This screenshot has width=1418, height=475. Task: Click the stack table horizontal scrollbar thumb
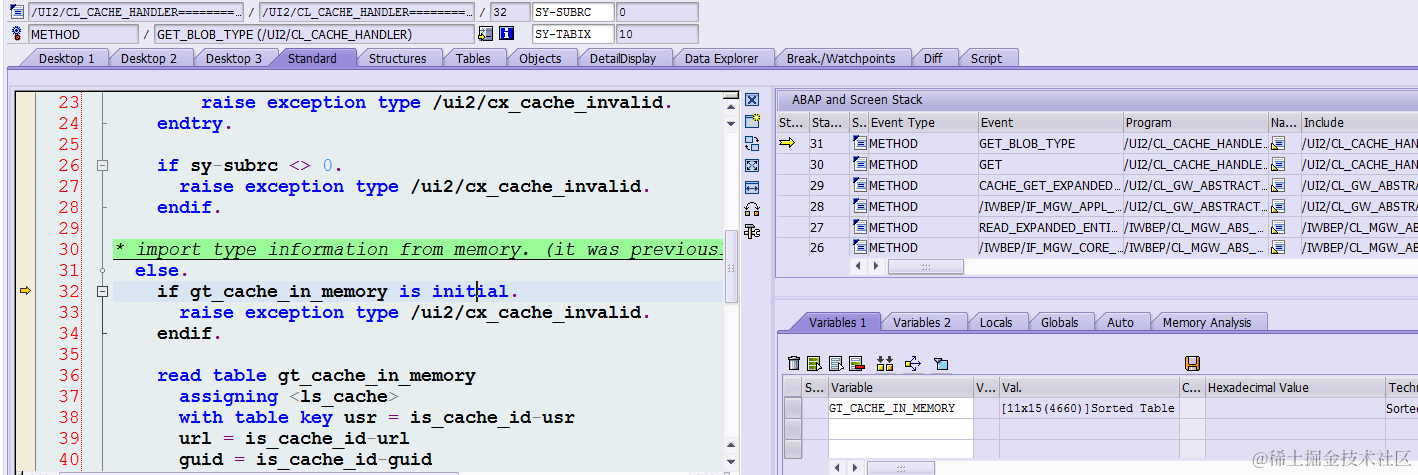[925, 267]
